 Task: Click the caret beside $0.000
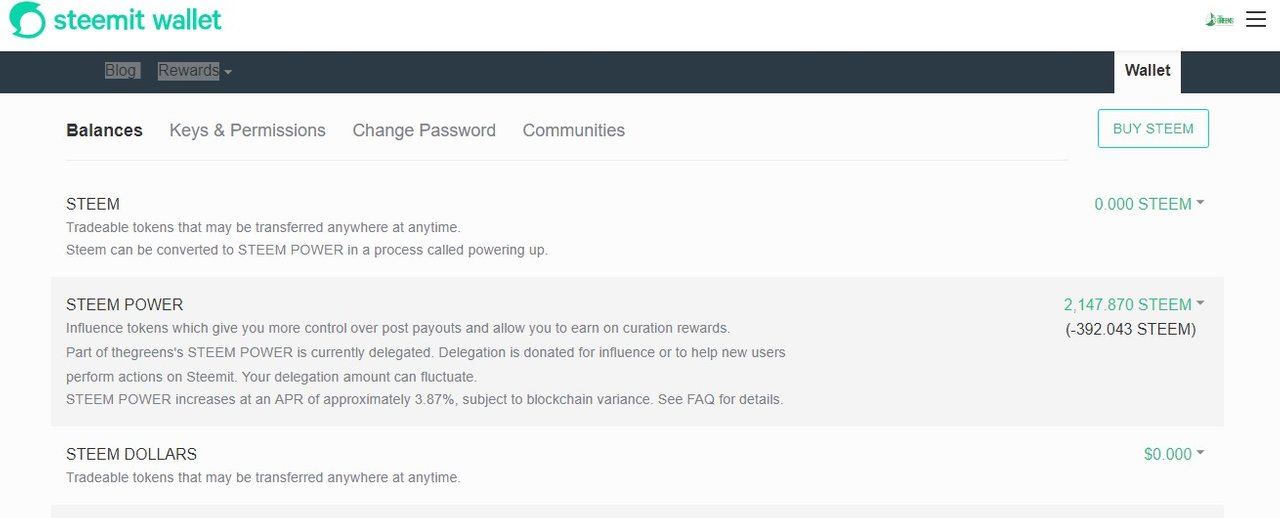coord(1200,453)
